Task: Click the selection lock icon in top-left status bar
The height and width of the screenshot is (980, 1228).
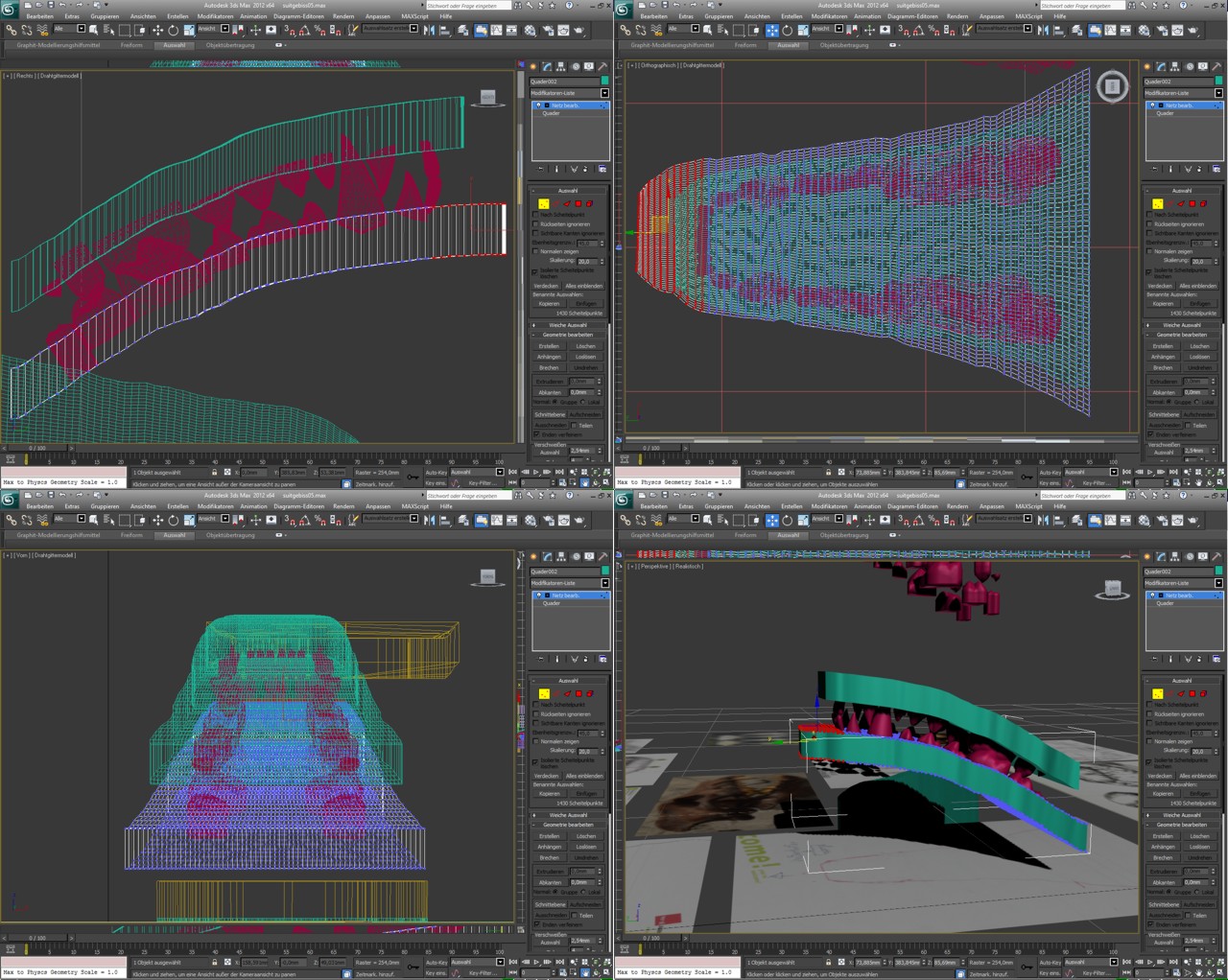Action: (214, 472)
